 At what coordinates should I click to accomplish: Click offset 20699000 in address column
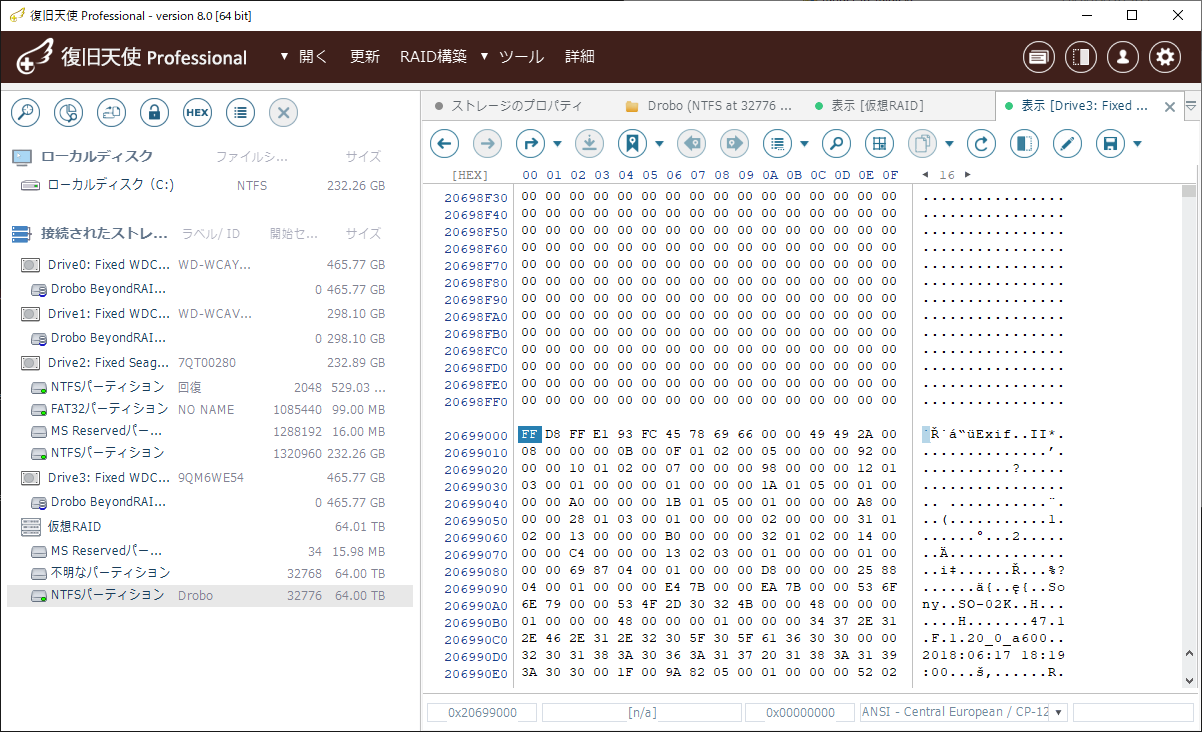[x=476, y=436]
